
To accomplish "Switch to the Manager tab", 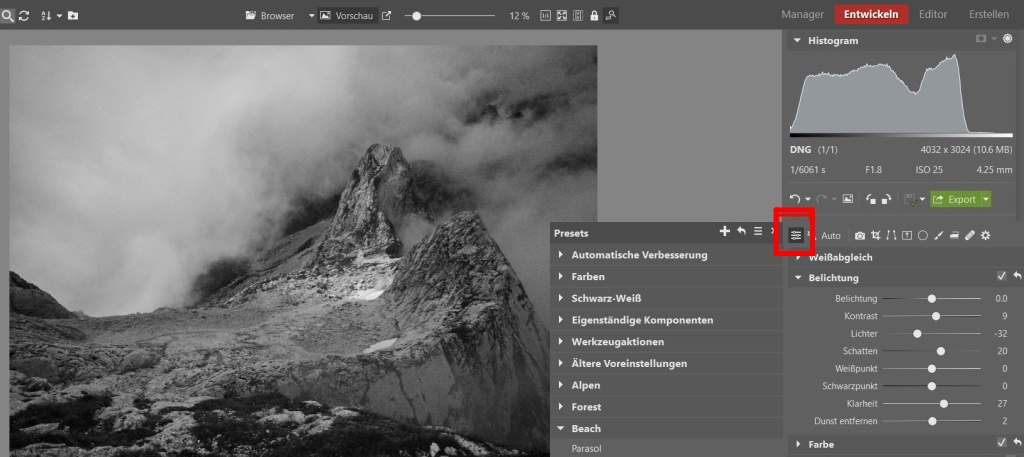I will 802,15.
